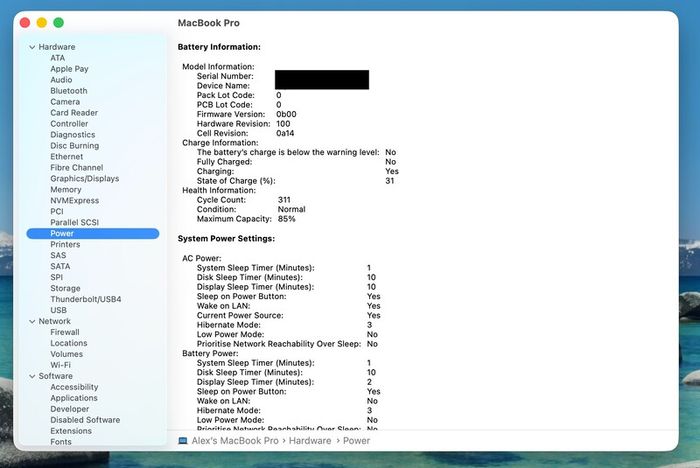Select Accessibility under Software
Viewport: 700px width, 468px height.
74,387
